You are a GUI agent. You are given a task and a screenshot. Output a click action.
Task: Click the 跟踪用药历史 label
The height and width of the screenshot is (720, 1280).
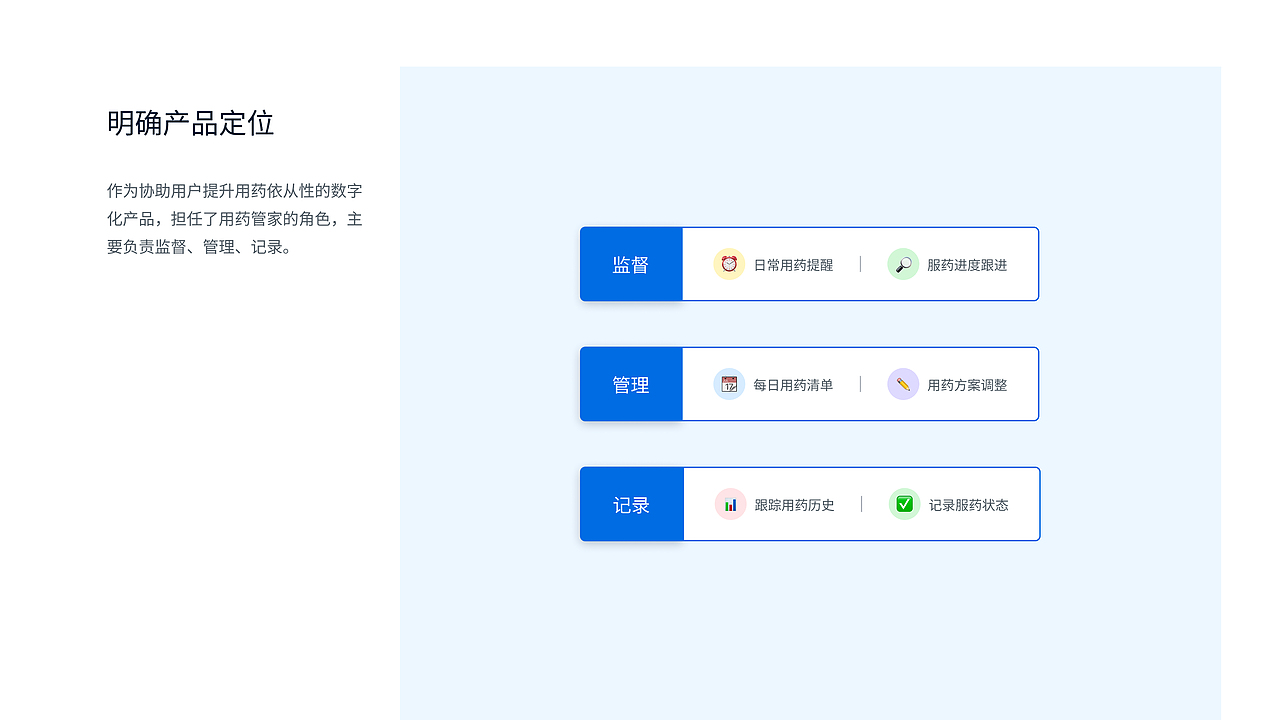tap(795, 505)
